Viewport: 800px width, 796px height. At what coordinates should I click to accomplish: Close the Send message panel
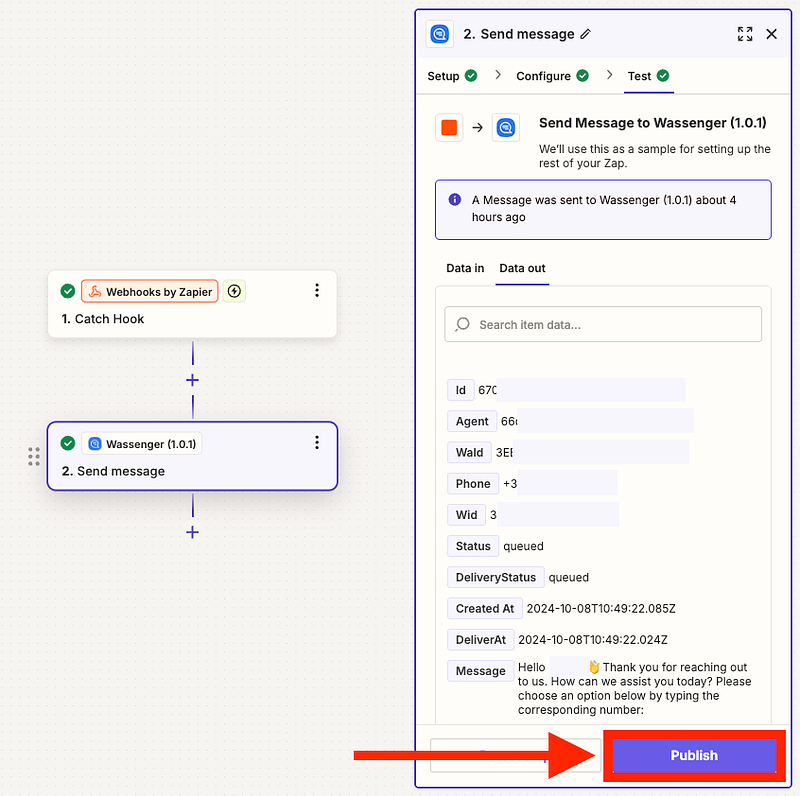tap(771, 34)
